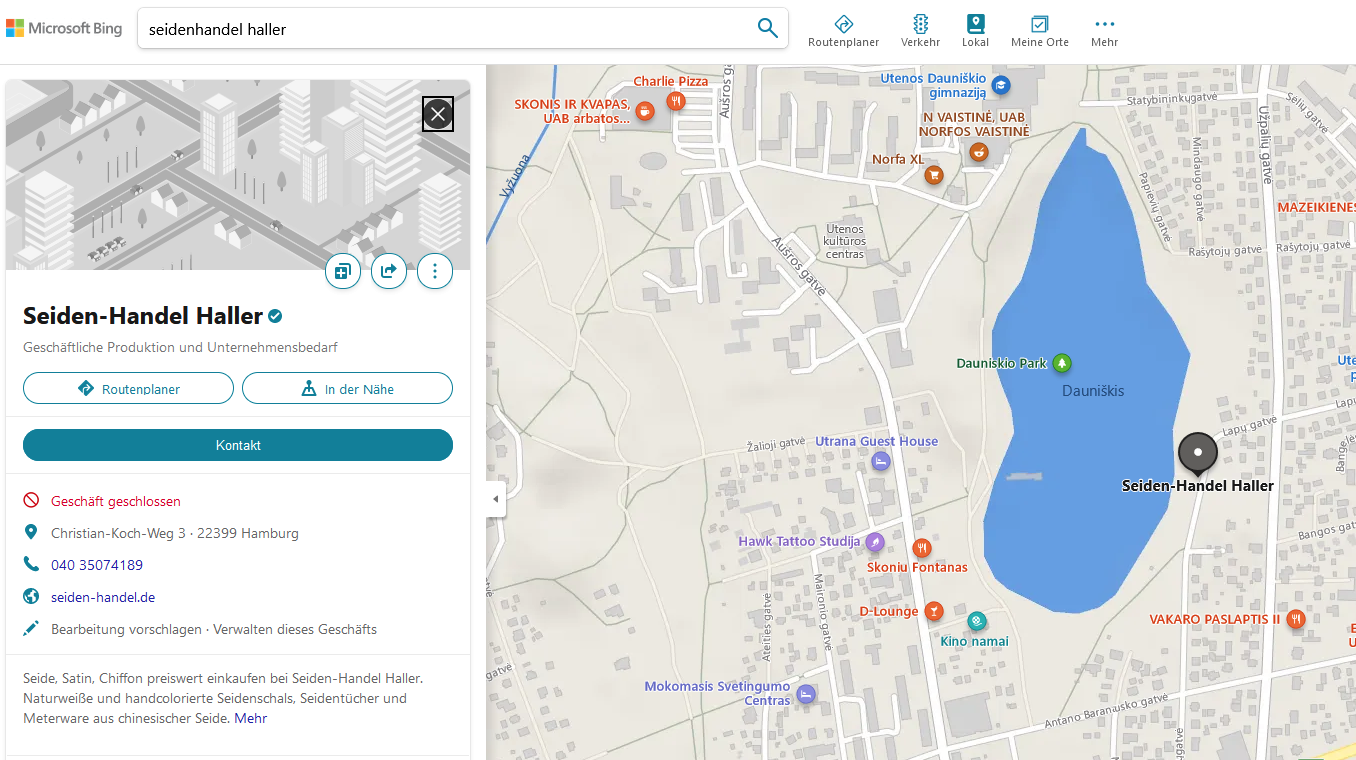Click the Seiden-Handel Haller card title
Screen dimensions: 1356x760
click(x=143, y=316)
